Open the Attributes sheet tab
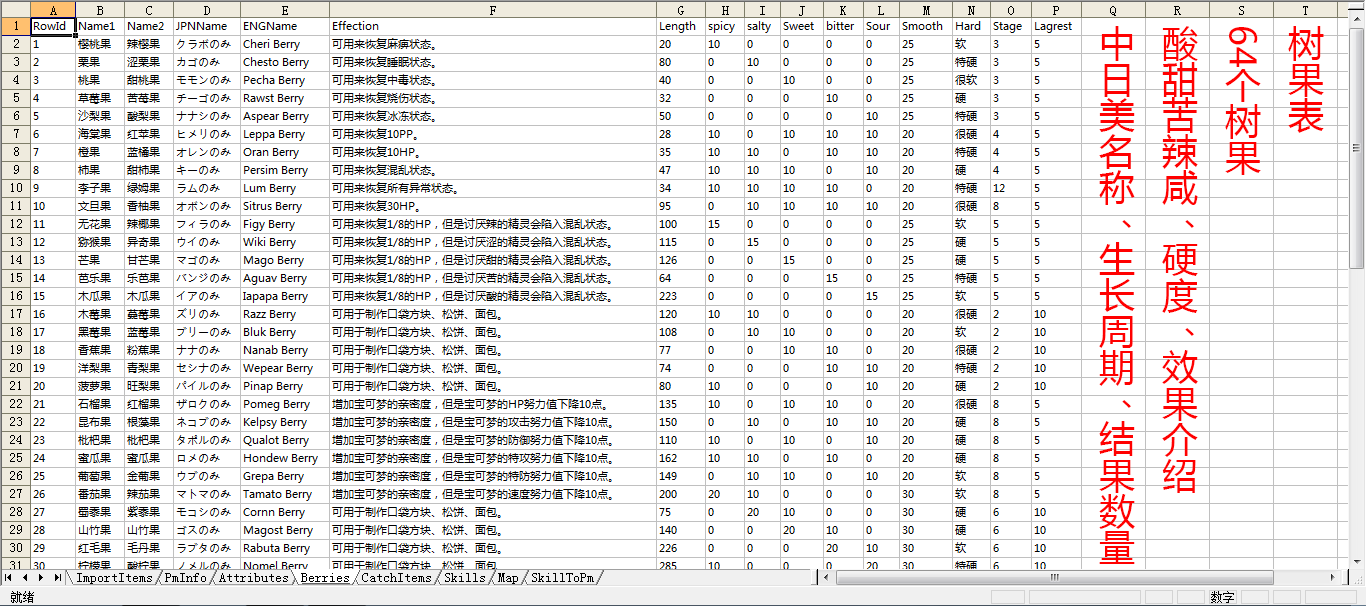Image resolution: width=1366 pixels, height=606 pixels. tap(254, 578)
